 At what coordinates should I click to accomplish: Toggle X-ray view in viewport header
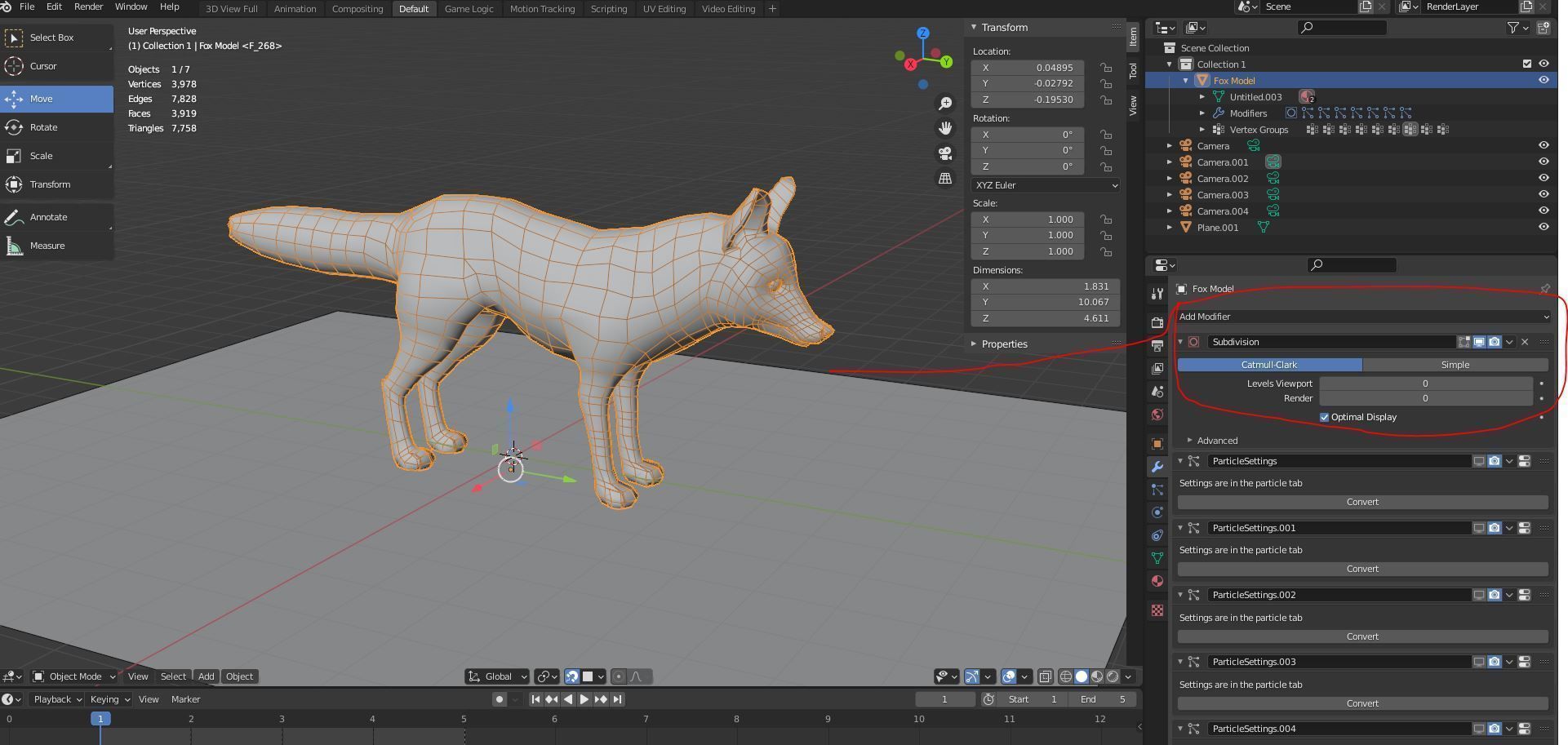pos(1045,676)
